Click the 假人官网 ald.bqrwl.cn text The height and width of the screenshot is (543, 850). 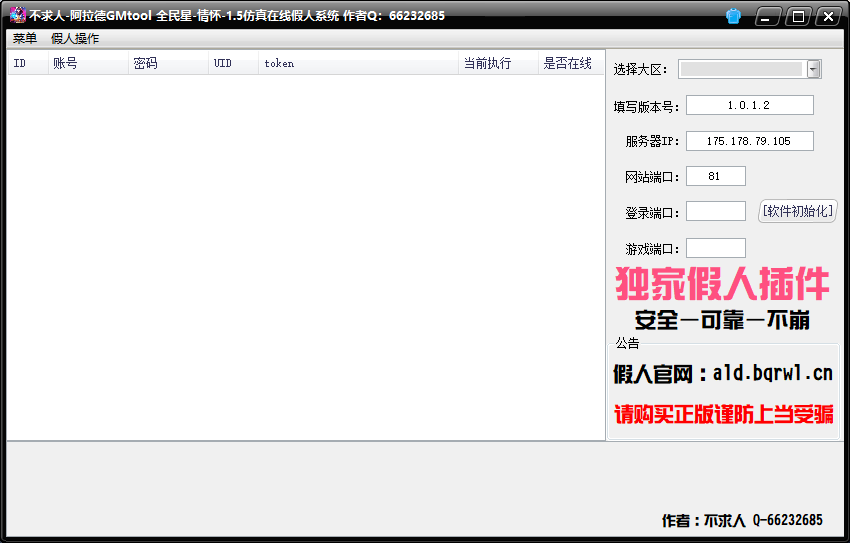723,373
